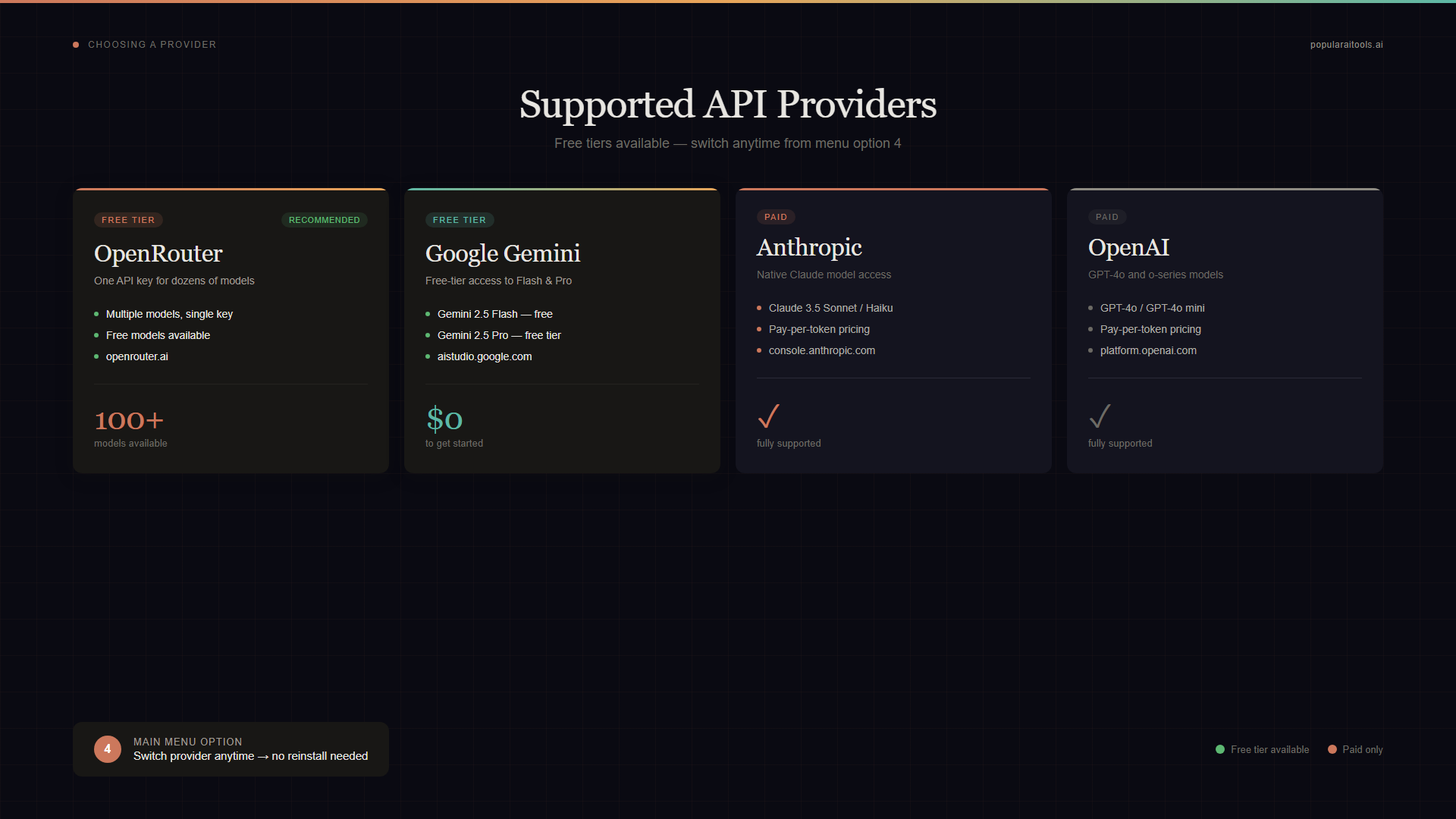Screen dimensions: 1456x819
Task: Select the OpenAI card title
Action: pos(1128,247)
